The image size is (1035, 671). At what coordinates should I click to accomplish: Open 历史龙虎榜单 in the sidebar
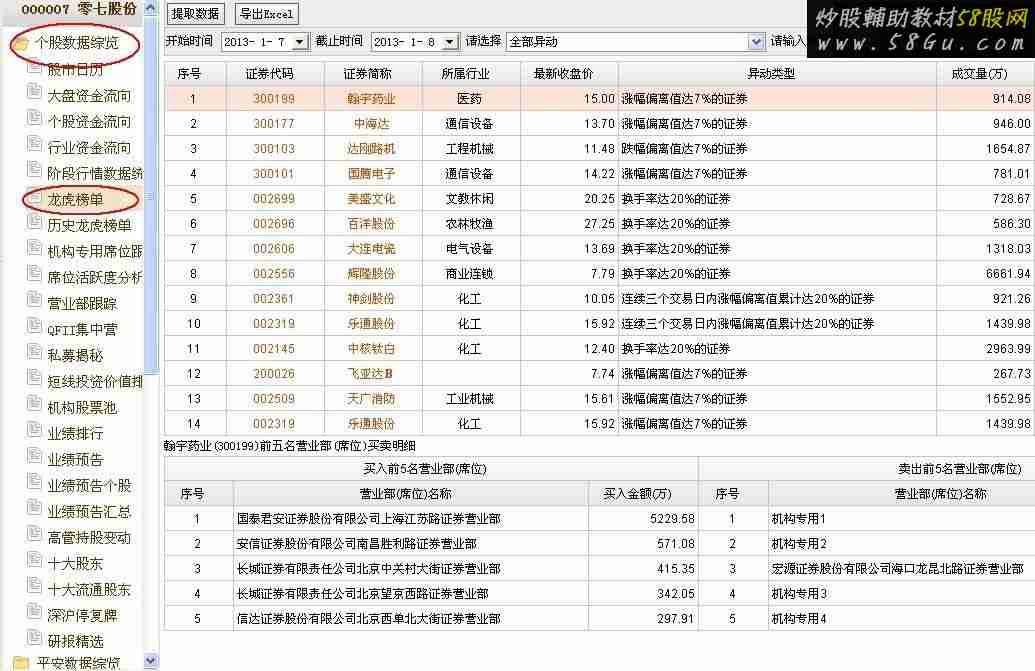(88, 226)
